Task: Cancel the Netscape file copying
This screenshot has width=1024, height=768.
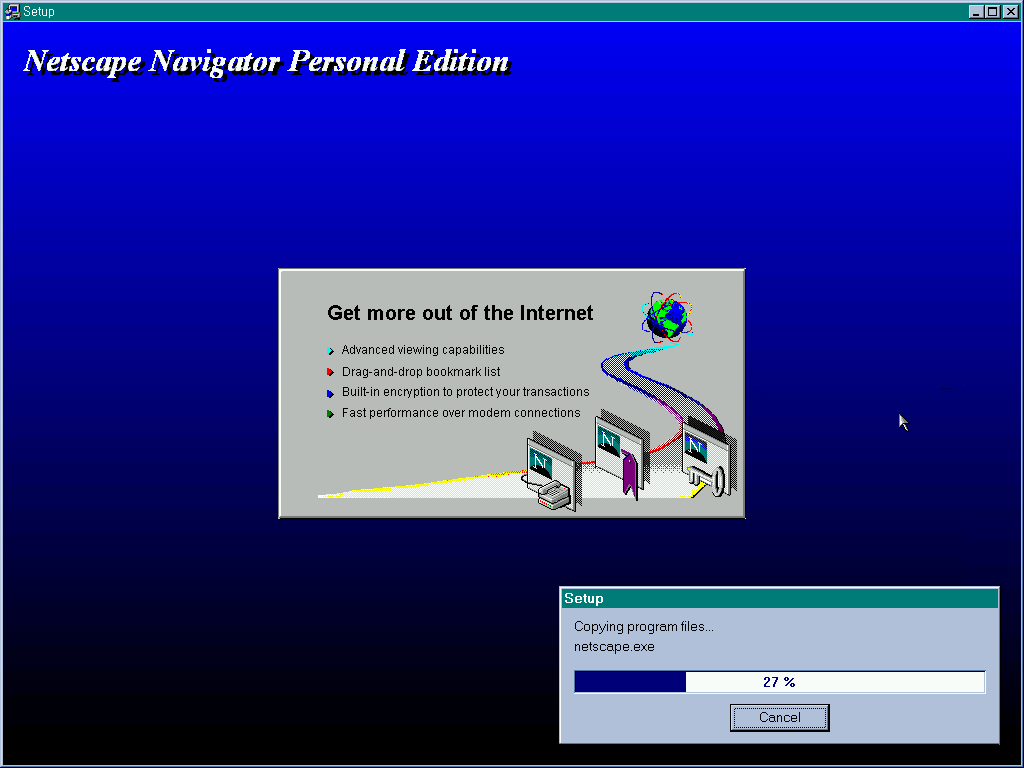Action: [x=779, y=717]
